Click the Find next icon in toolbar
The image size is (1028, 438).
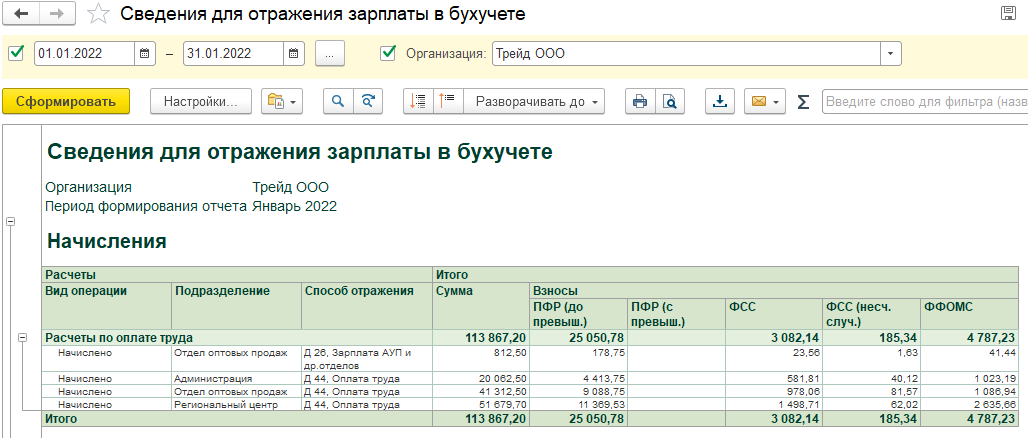pyautogui.click(x=368, y=102)
